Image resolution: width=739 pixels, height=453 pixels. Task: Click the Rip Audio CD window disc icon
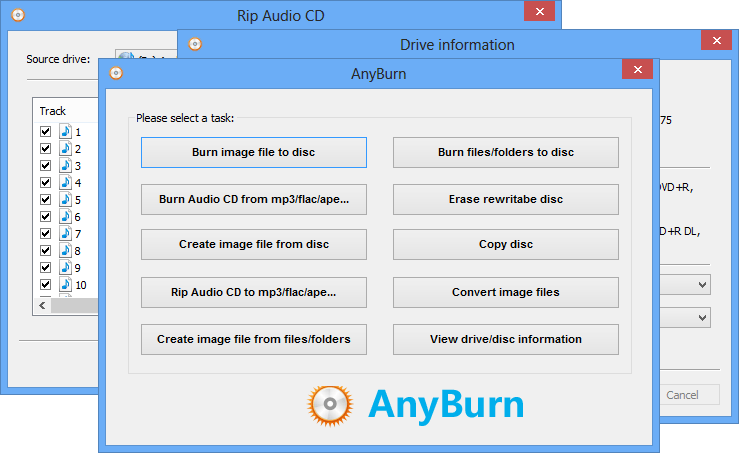18,15
